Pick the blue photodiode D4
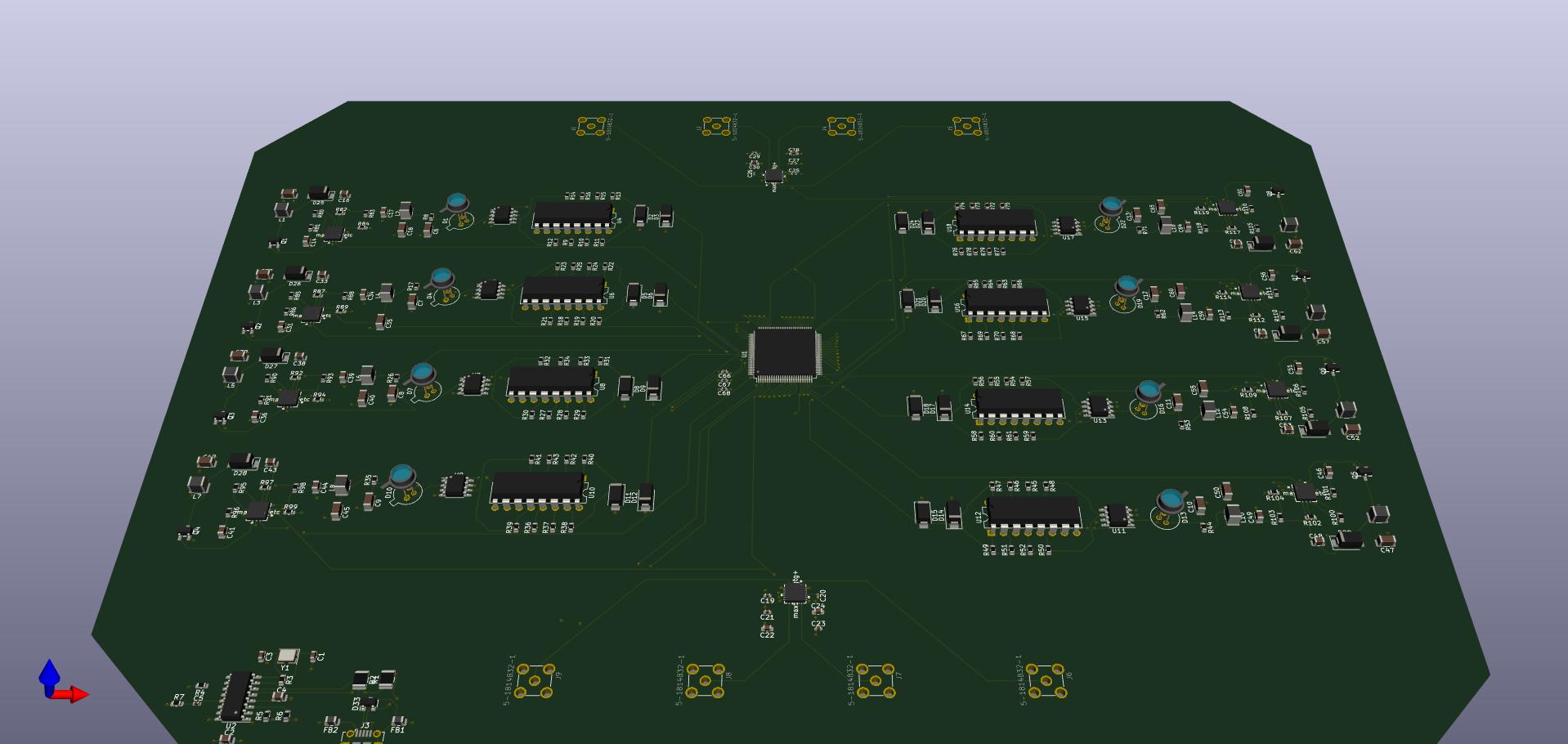 click(441, 278)
